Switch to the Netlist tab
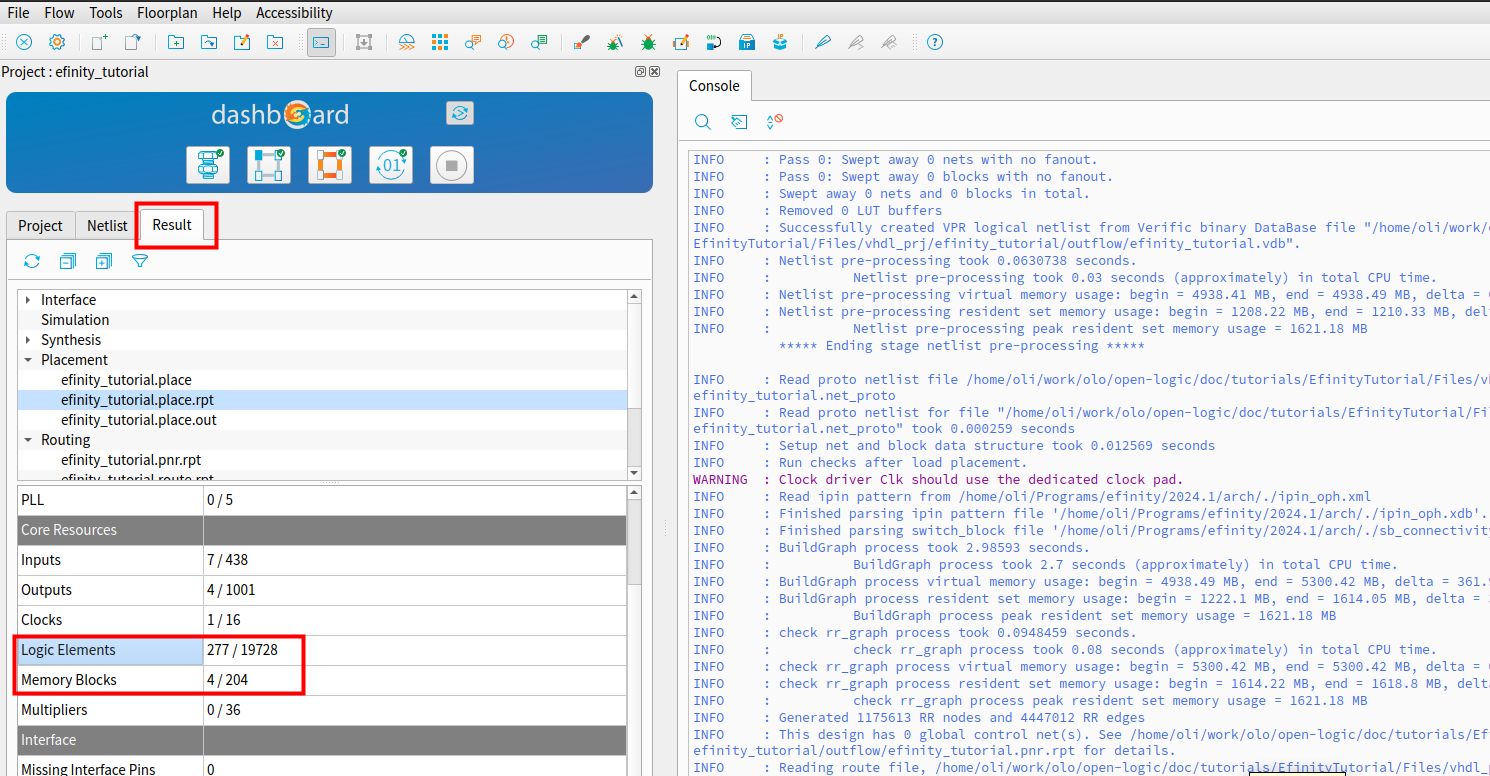This screenshot has width=1490, height=776. click(107, 226)
